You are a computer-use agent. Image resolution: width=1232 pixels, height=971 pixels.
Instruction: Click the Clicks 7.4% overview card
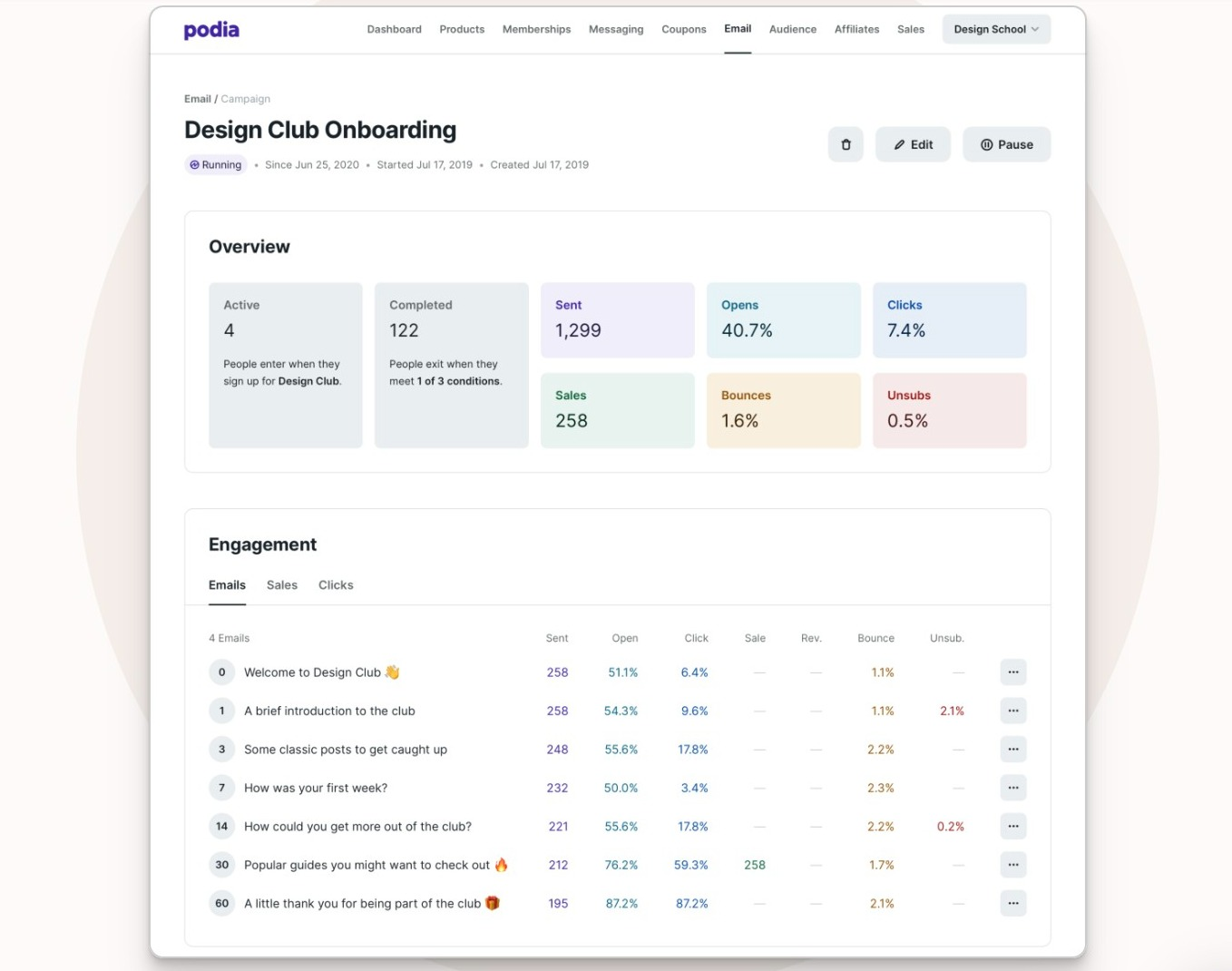(x=950, y=319)
